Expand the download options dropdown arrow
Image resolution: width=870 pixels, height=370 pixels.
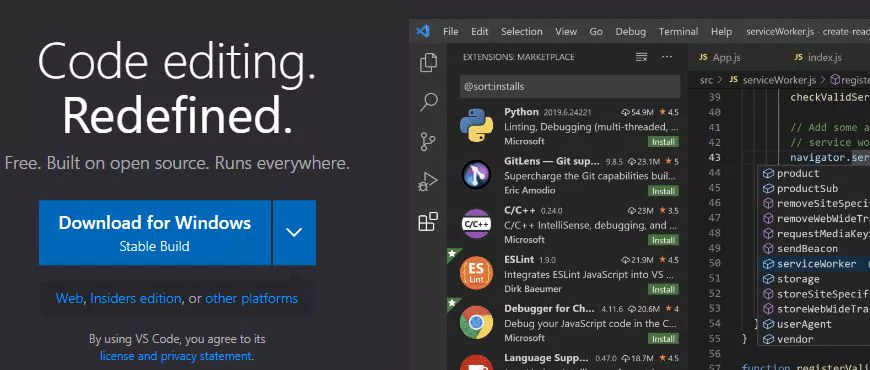coord(295,232)
